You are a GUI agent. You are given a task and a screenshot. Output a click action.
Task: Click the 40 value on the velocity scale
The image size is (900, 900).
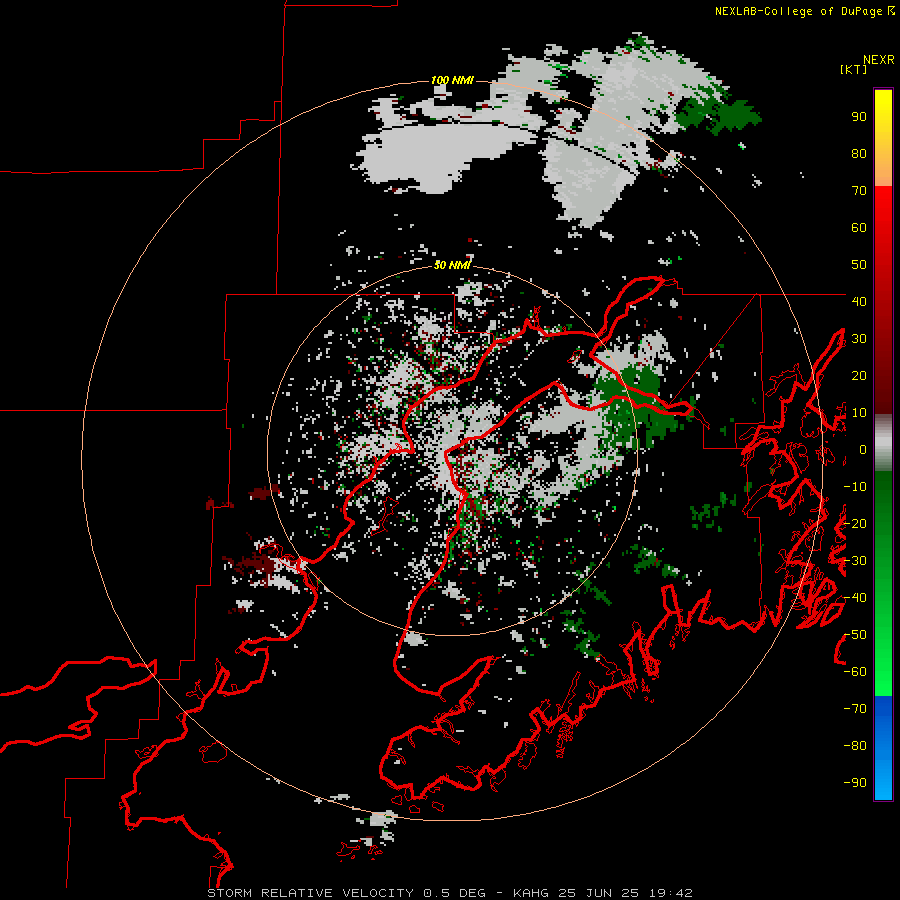click(x=859, y=302)
